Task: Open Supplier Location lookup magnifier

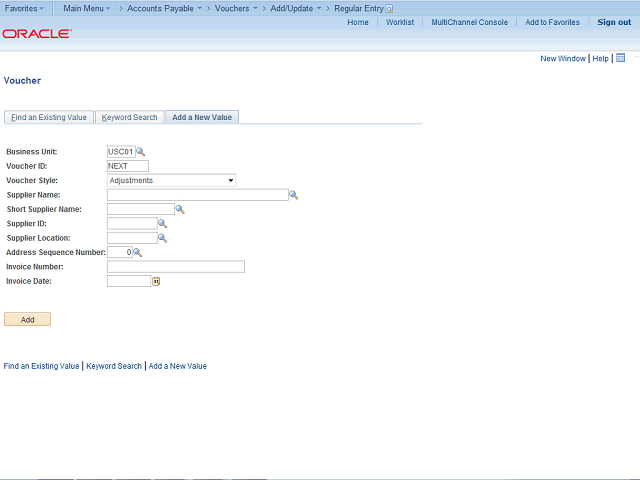Action: pyautogui.click(x=162, y=238)
